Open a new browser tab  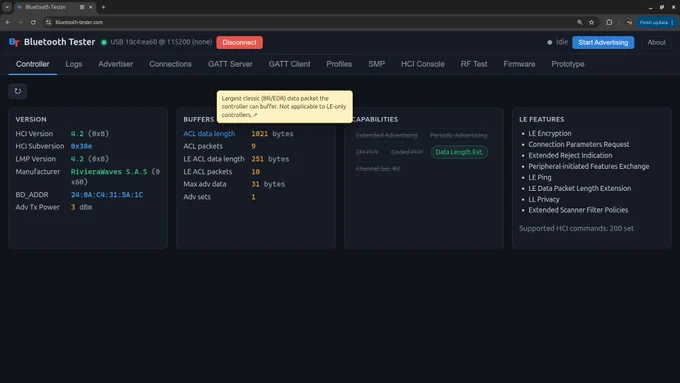(103, 7)
